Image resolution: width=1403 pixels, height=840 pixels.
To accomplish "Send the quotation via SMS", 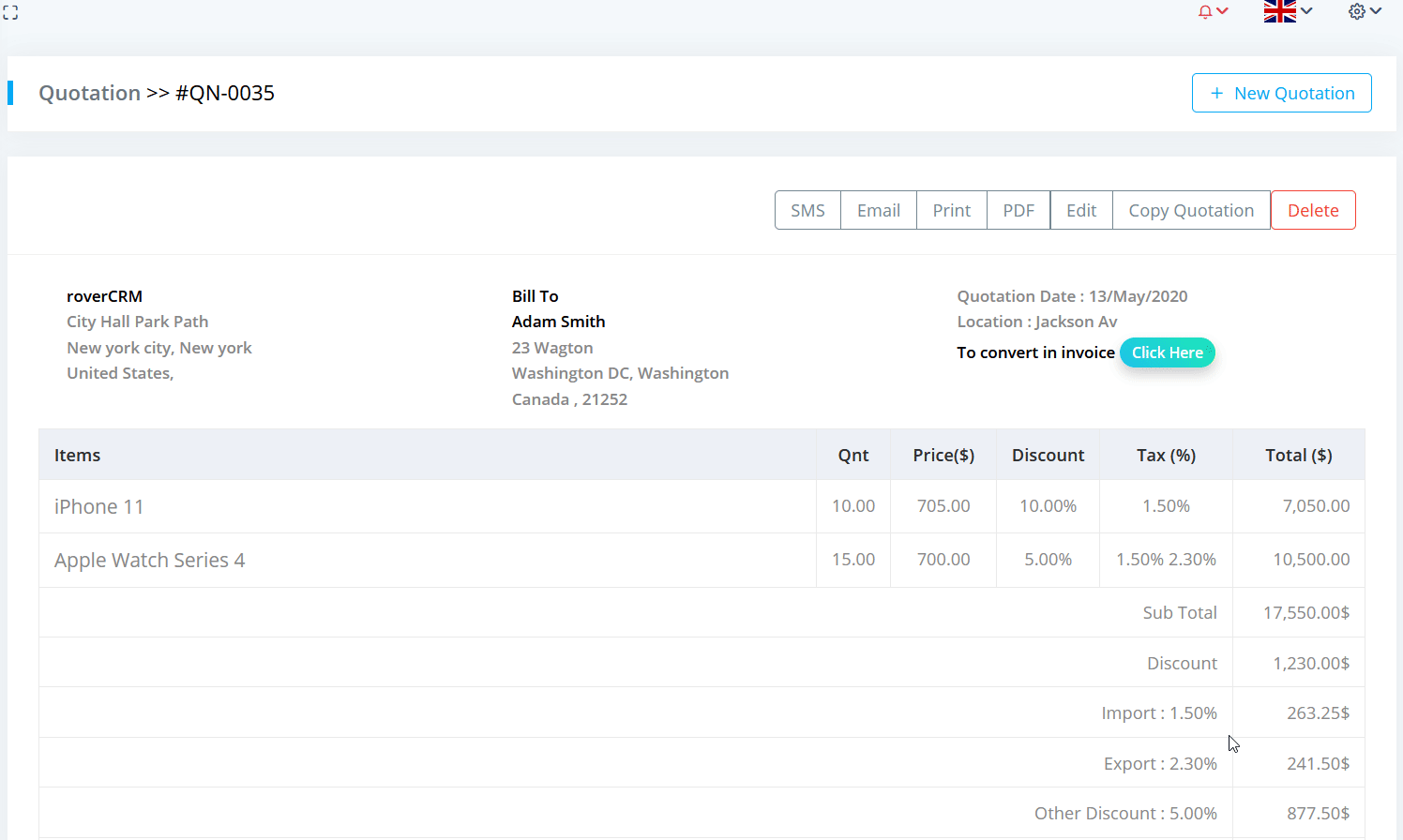I will [x=807, y=210].
